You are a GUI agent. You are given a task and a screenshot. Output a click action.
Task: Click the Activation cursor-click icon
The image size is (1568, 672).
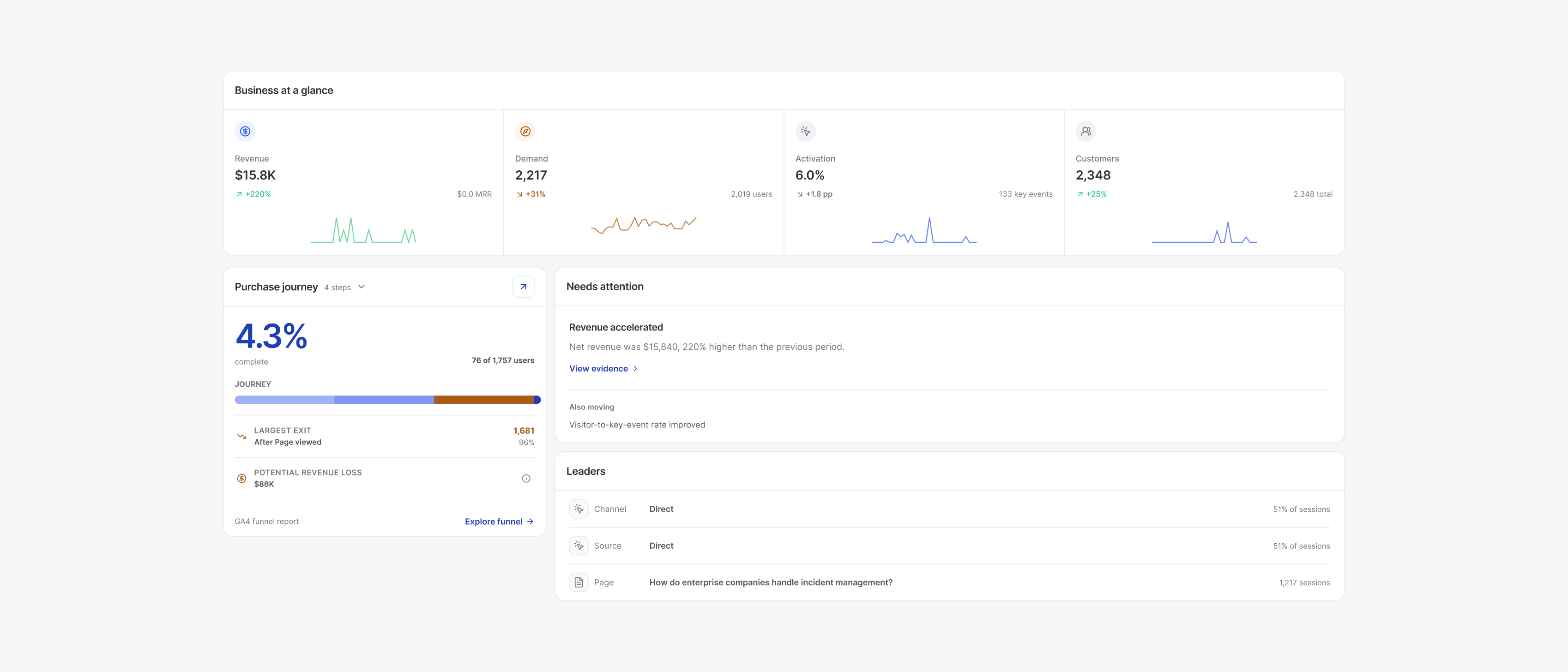(805, 131)
